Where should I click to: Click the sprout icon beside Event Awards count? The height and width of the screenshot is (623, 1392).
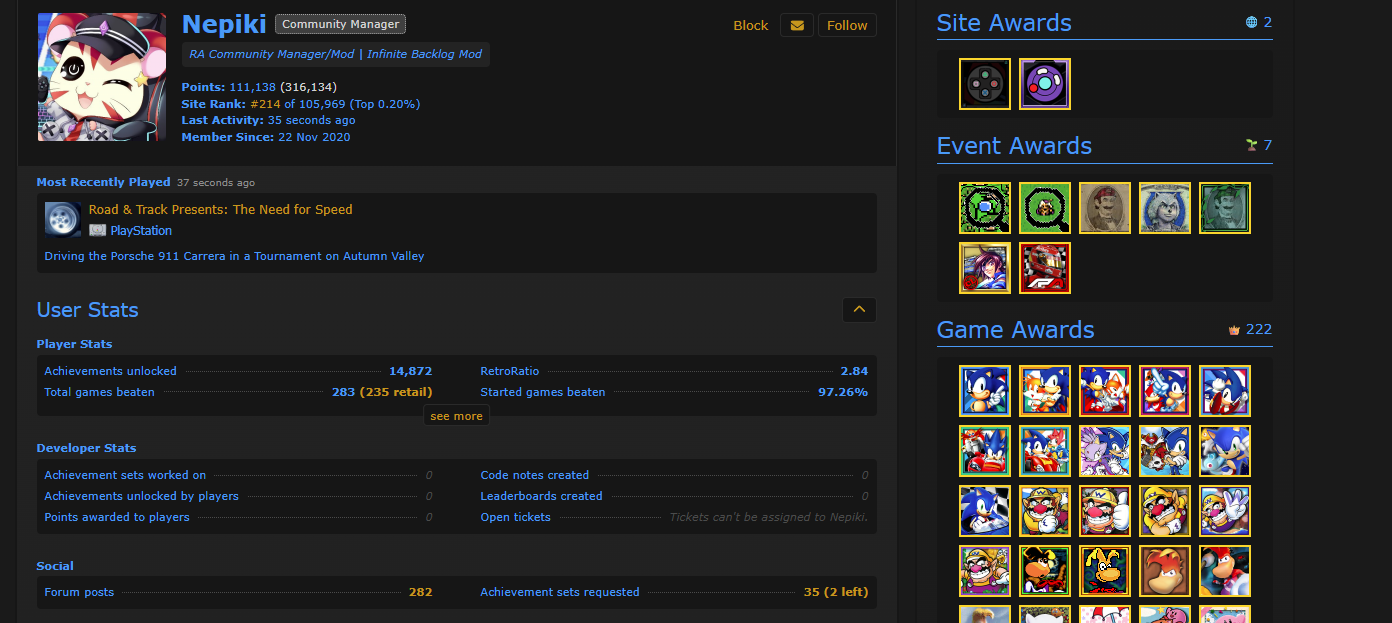[1251, 145]
